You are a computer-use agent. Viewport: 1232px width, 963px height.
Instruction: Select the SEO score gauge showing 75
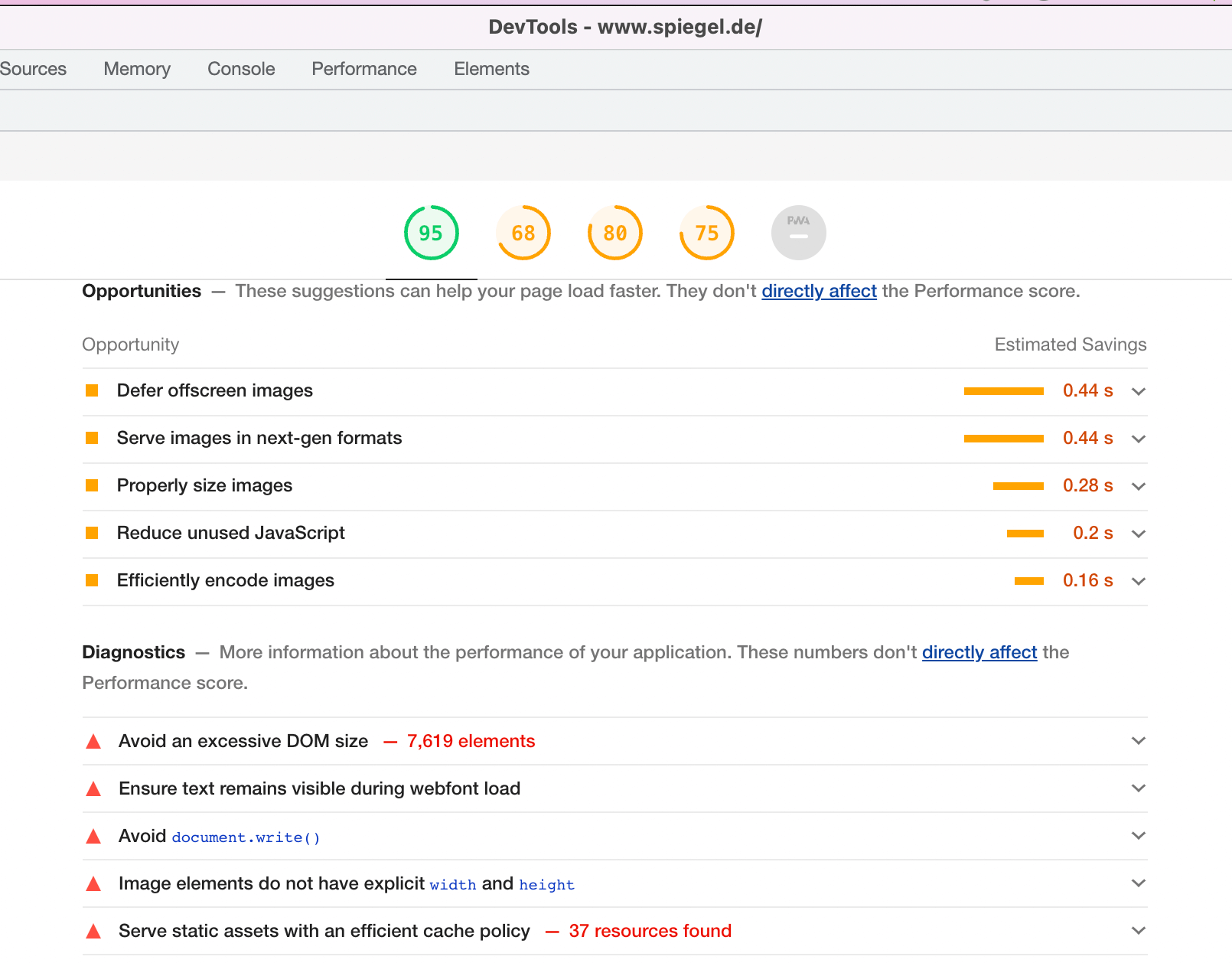pyautogui.click(x=707, y=233)
